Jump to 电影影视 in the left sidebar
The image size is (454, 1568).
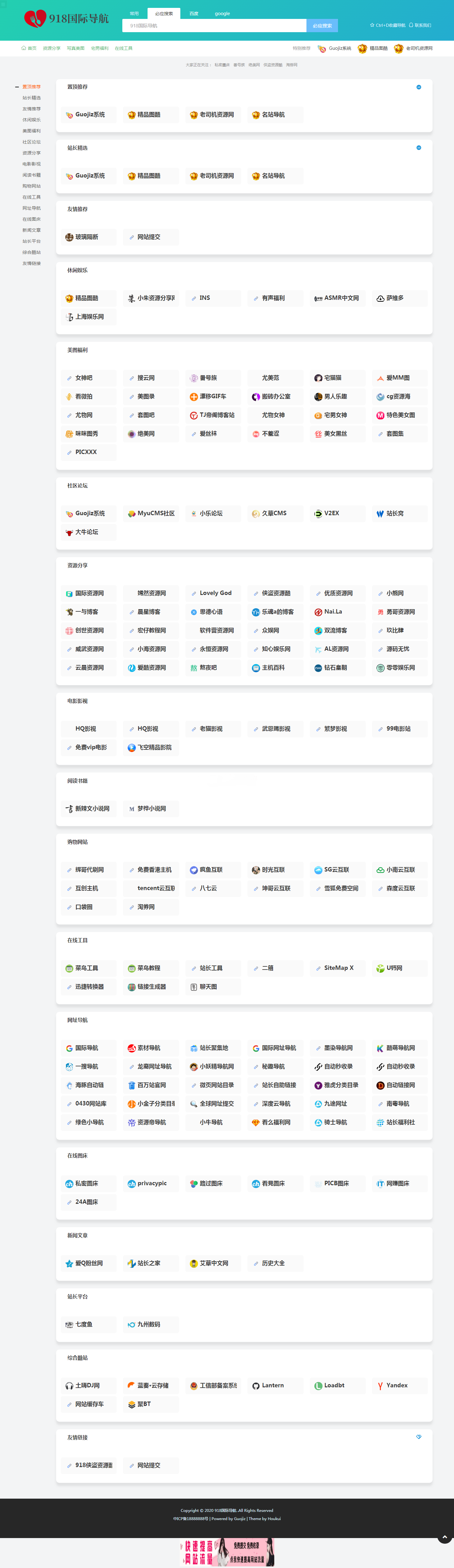pyautogui.click(x=32, y=164)
